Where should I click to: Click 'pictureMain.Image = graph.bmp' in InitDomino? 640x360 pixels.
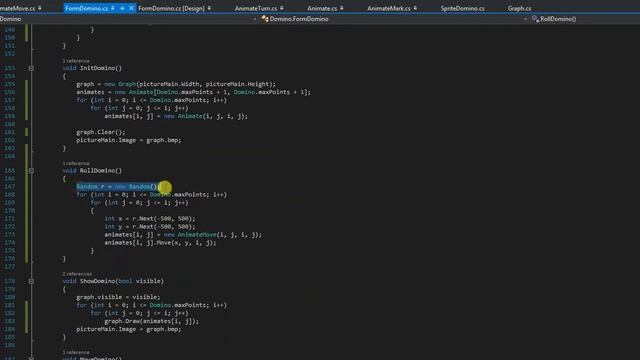pyautogui.click(x=129, y=140)
